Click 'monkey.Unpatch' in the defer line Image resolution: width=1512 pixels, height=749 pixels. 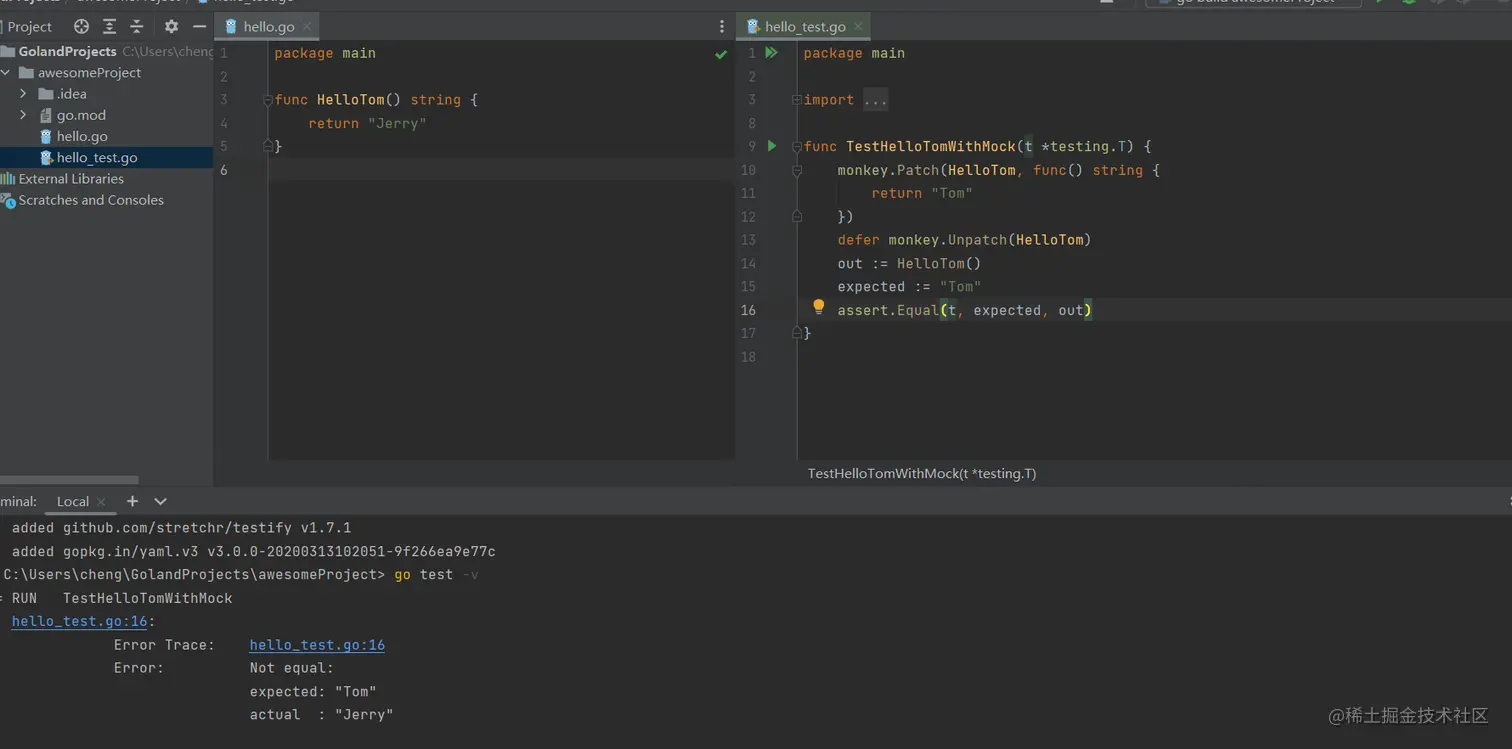(x=947, y=240)
